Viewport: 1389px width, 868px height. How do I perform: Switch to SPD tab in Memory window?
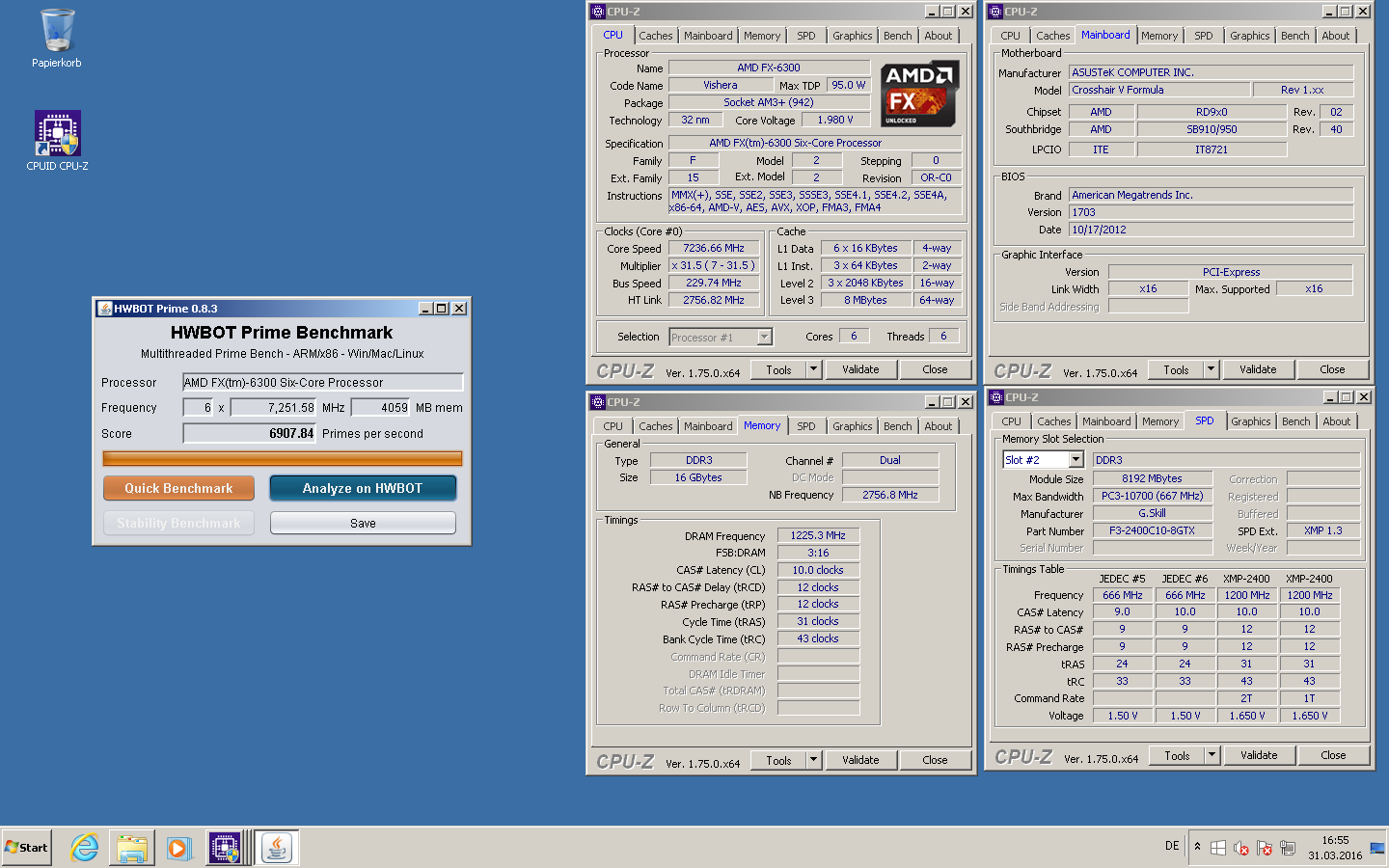coord(806,426)
